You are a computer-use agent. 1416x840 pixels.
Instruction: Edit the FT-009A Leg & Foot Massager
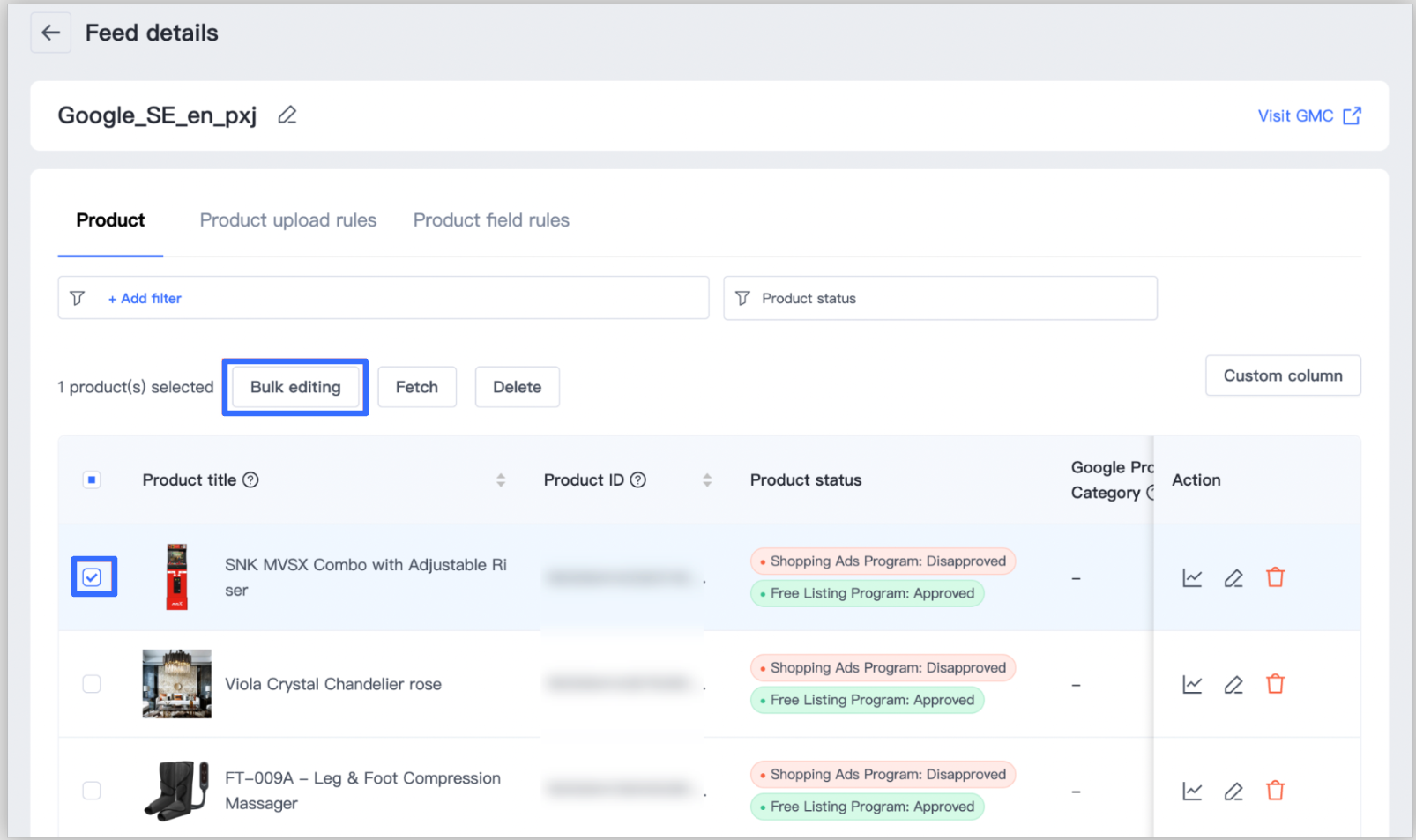(x=1233, y=792)
